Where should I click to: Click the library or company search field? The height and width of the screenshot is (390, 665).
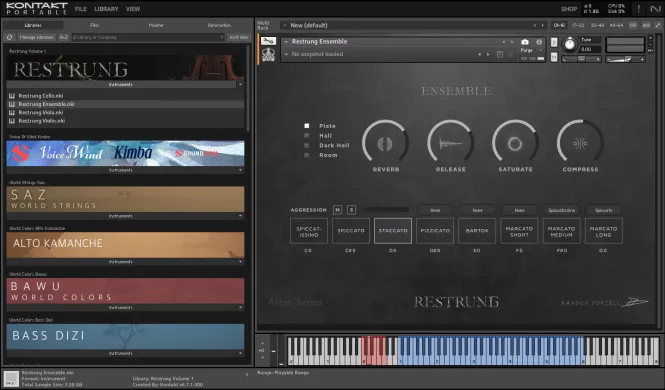[x=148, y=37]
